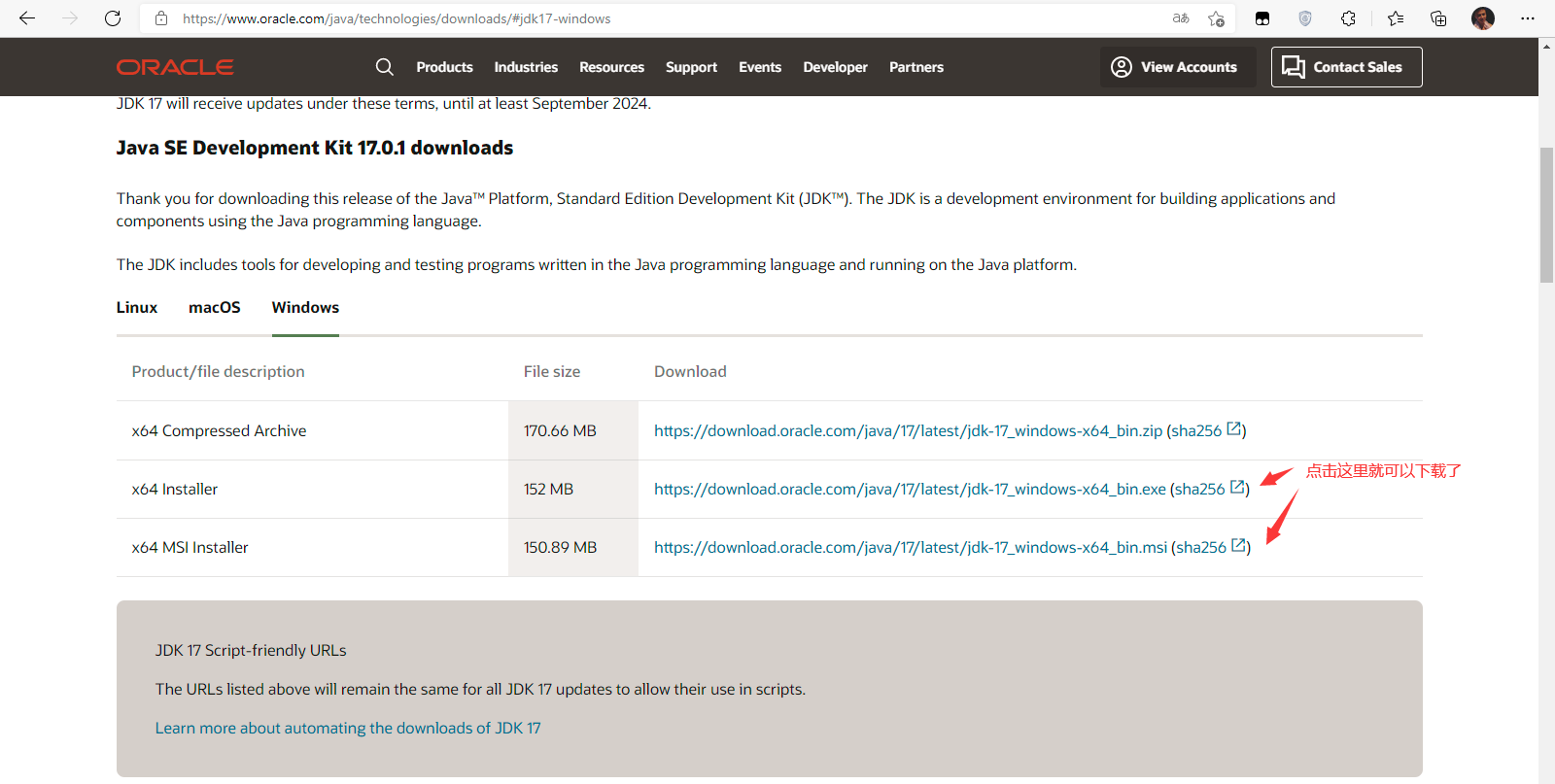Click sha256 external link icon for exe
This screenshot has height=784, width=1555.
[1238, 487]
